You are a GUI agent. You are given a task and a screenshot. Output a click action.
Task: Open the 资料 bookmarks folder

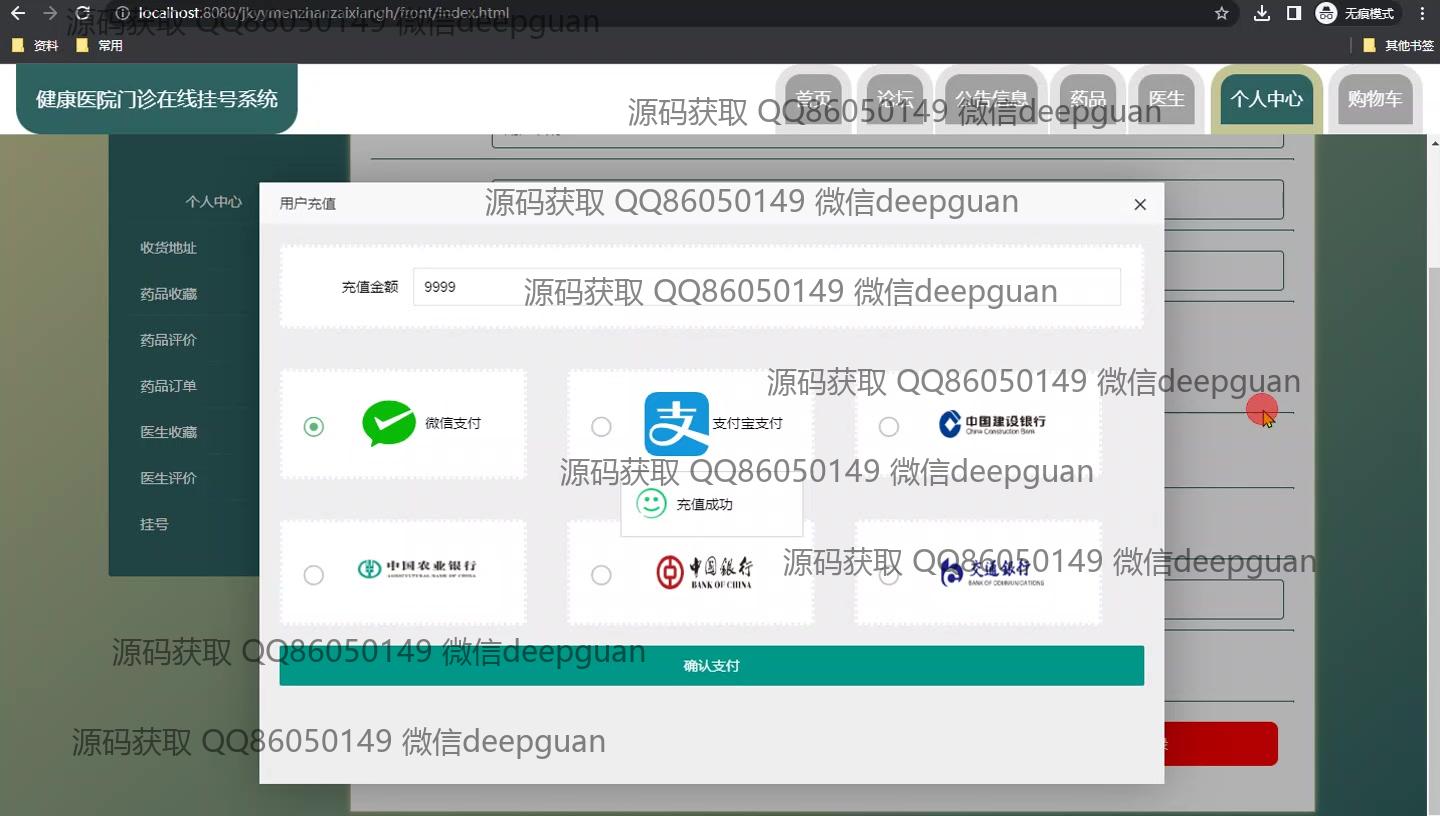35,45
